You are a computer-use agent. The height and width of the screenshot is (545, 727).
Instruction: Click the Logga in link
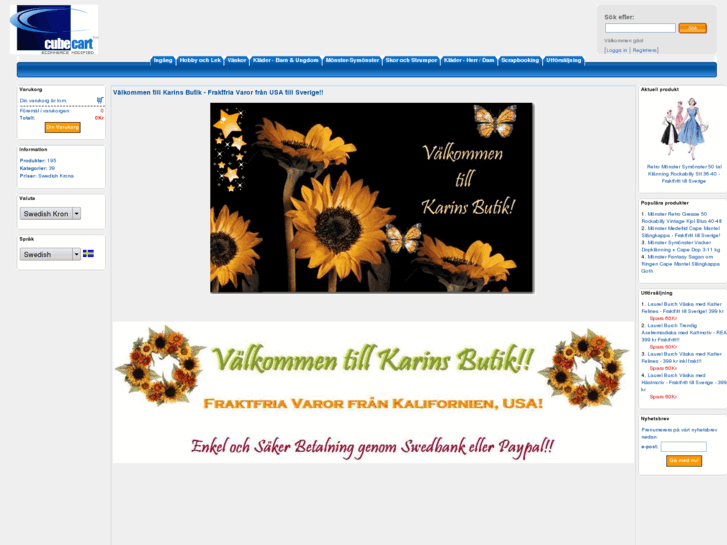[616, 50]
